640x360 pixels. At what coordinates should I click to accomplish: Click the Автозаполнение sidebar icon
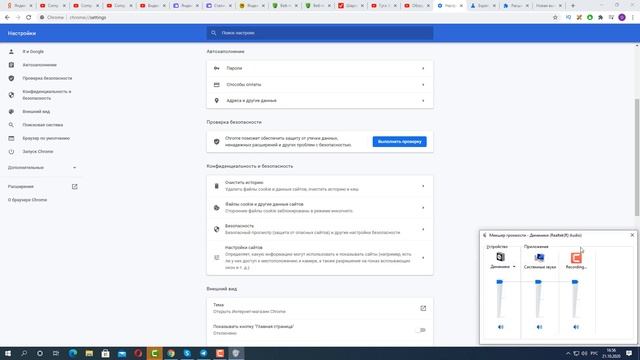pyautogui.click(x=11, y=65)
